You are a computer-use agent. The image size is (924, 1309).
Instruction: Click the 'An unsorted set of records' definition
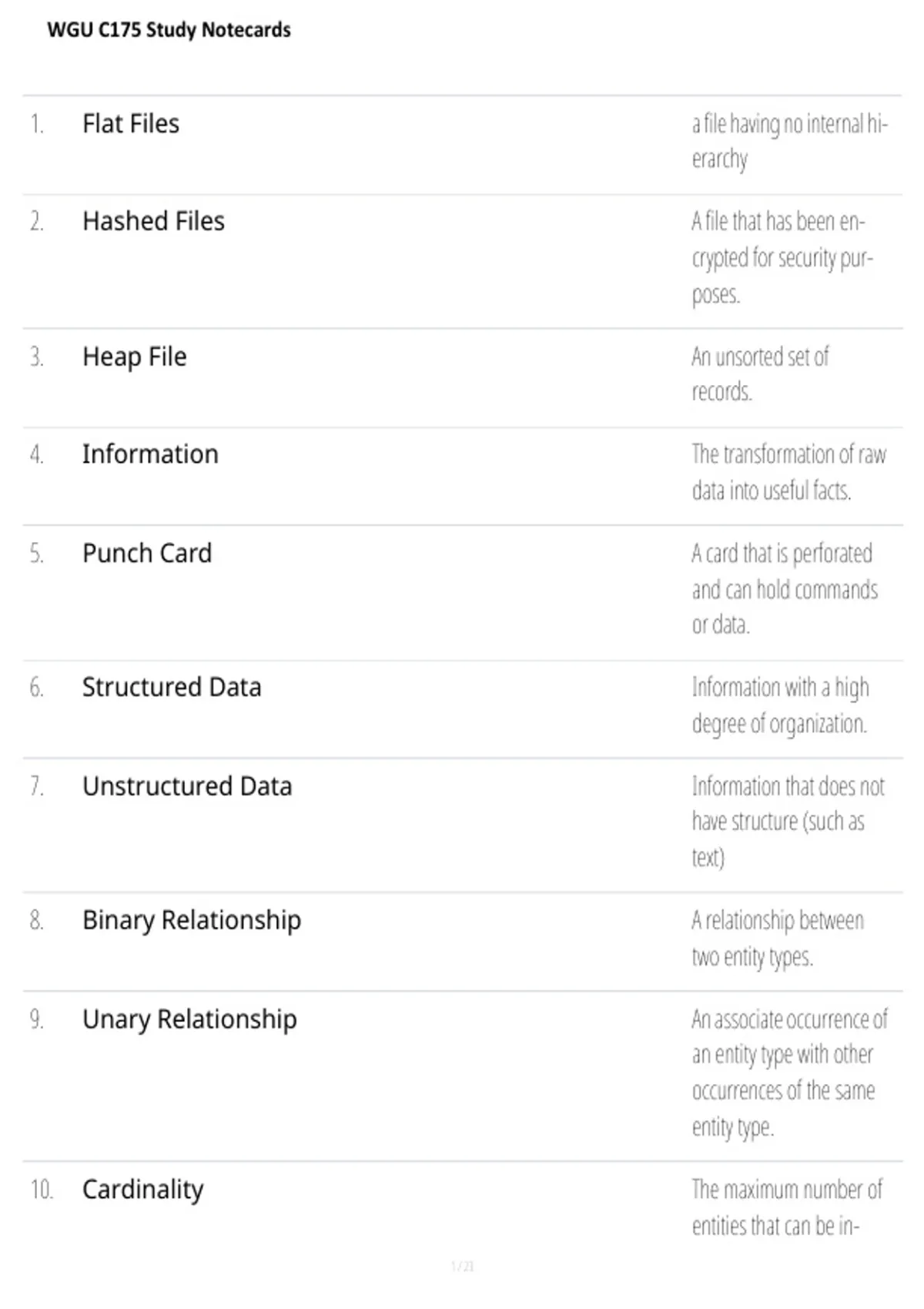pos(760,374)
